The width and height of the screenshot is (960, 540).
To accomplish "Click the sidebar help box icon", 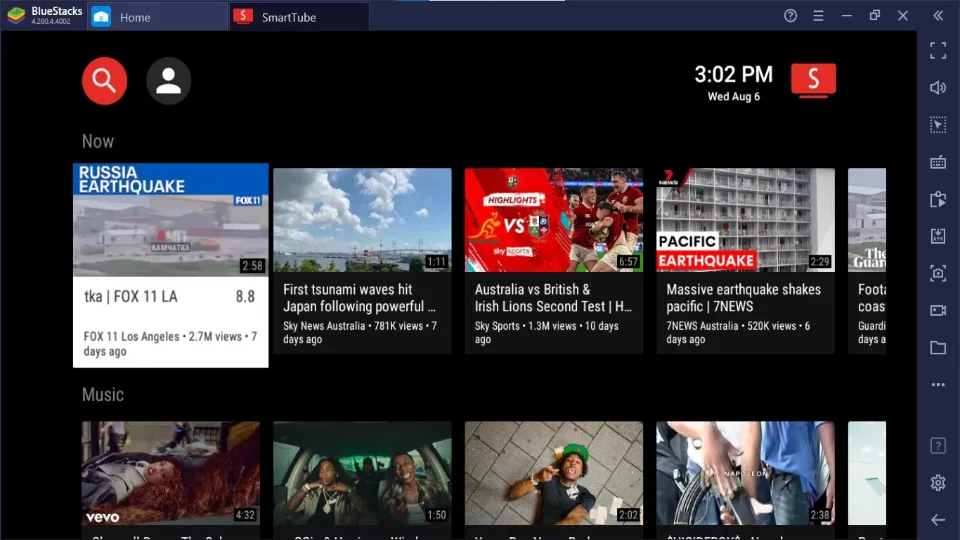I will coord(938,446).
